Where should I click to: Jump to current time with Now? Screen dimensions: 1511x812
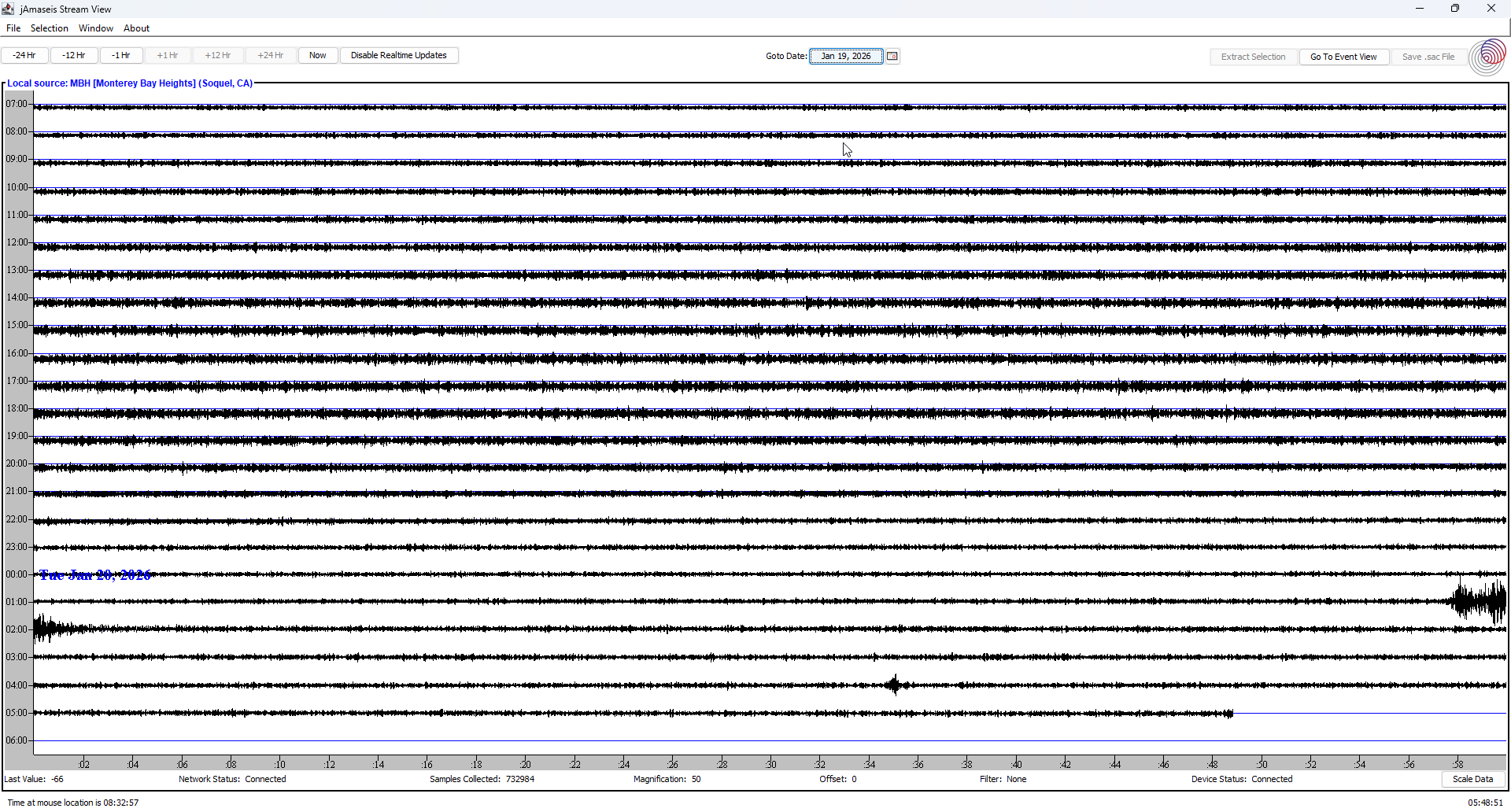click(317, 55)
